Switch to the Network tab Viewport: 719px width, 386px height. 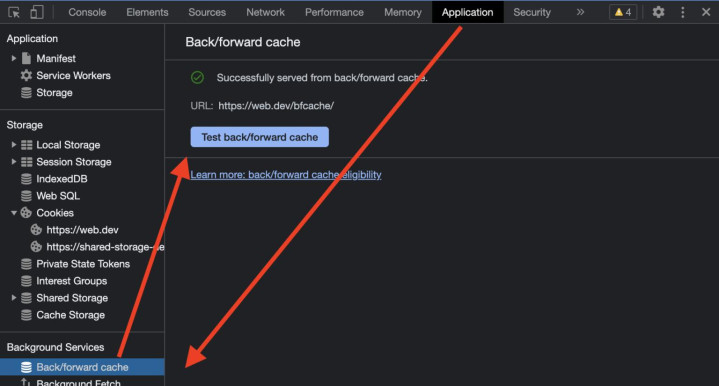click(x=265, y=12)
